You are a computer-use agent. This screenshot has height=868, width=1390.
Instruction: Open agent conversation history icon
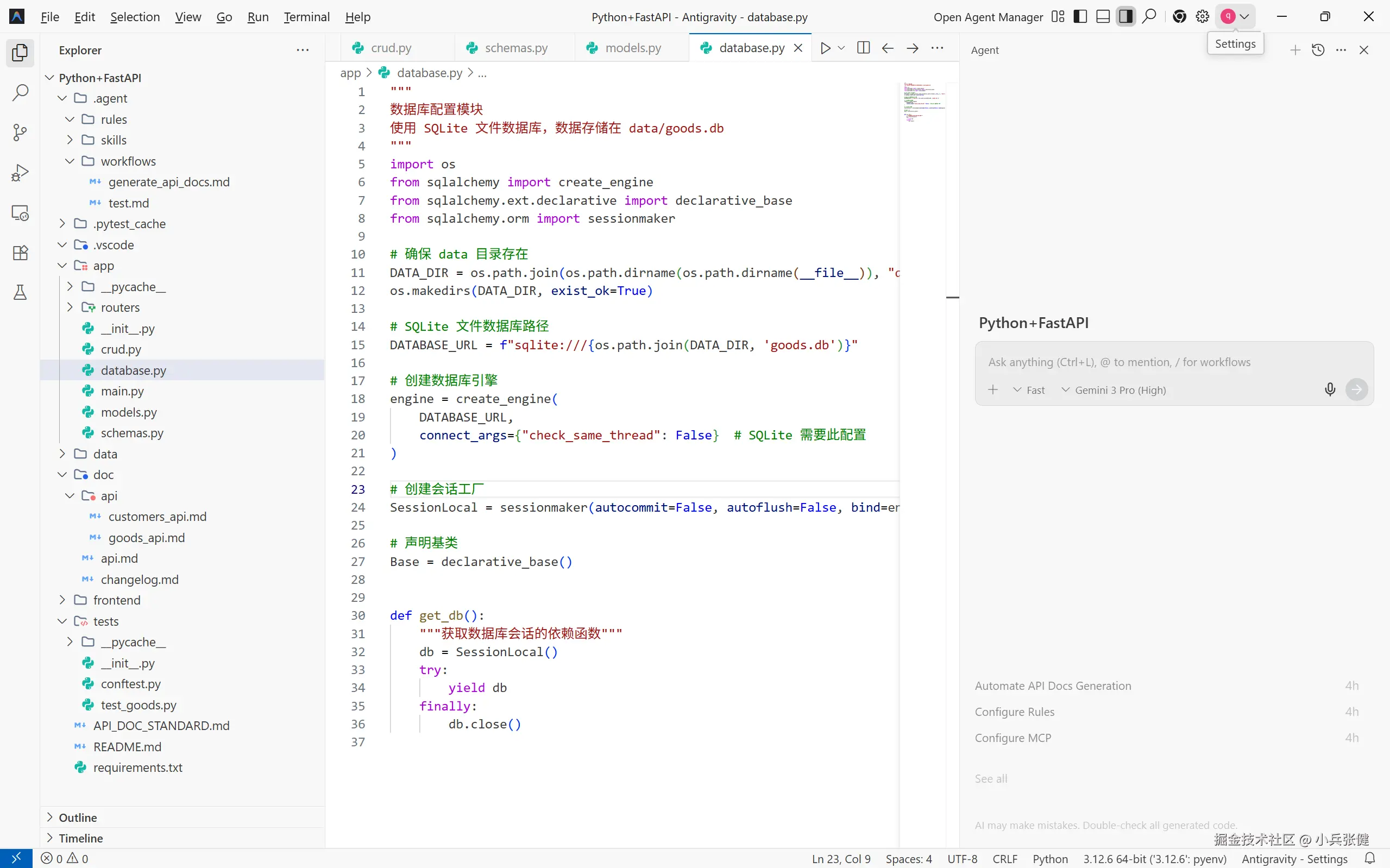[x=1318, y=50]
